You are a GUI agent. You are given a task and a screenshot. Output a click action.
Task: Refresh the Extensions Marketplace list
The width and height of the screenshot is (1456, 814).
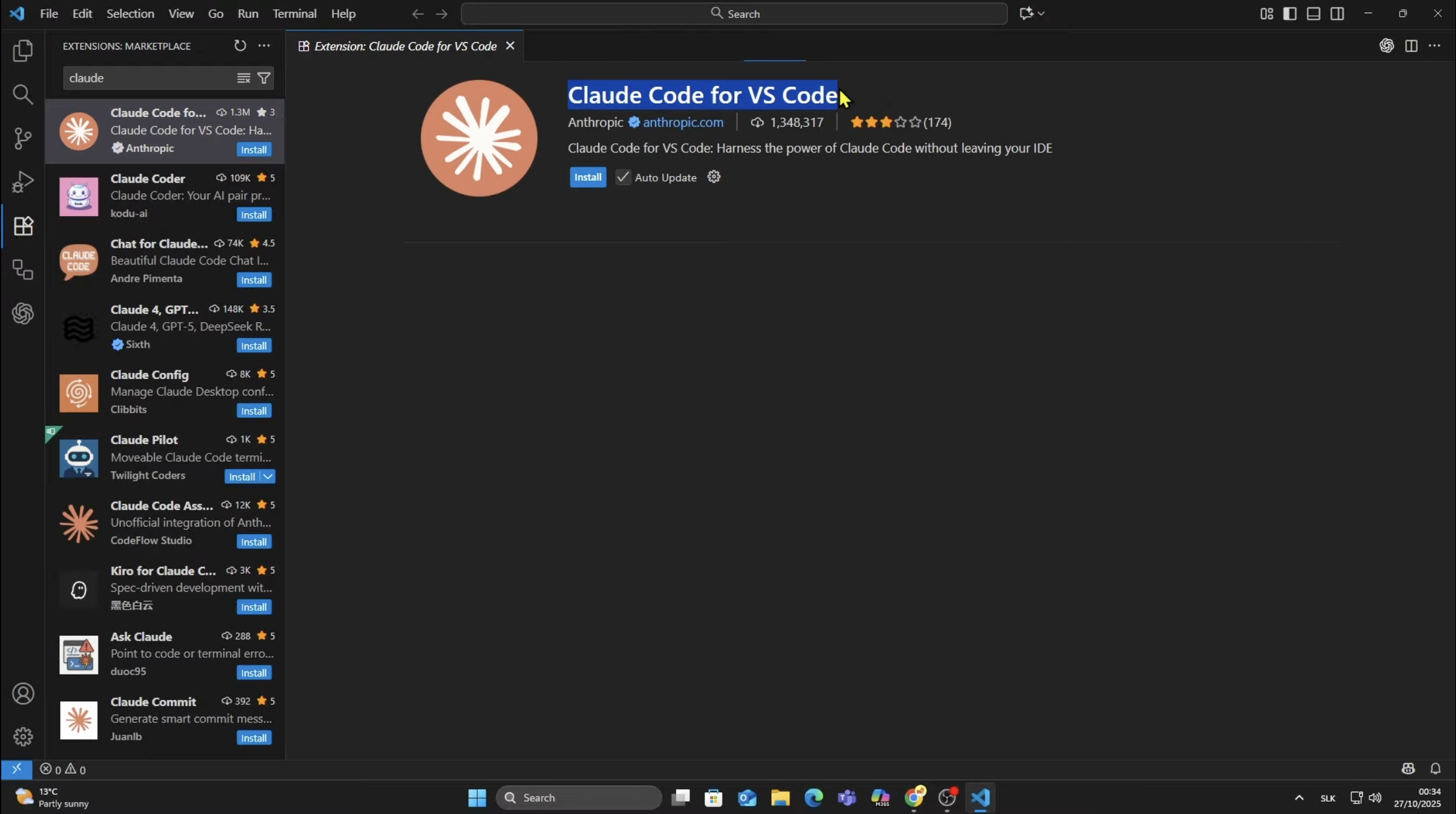click(x=240, y=46)
